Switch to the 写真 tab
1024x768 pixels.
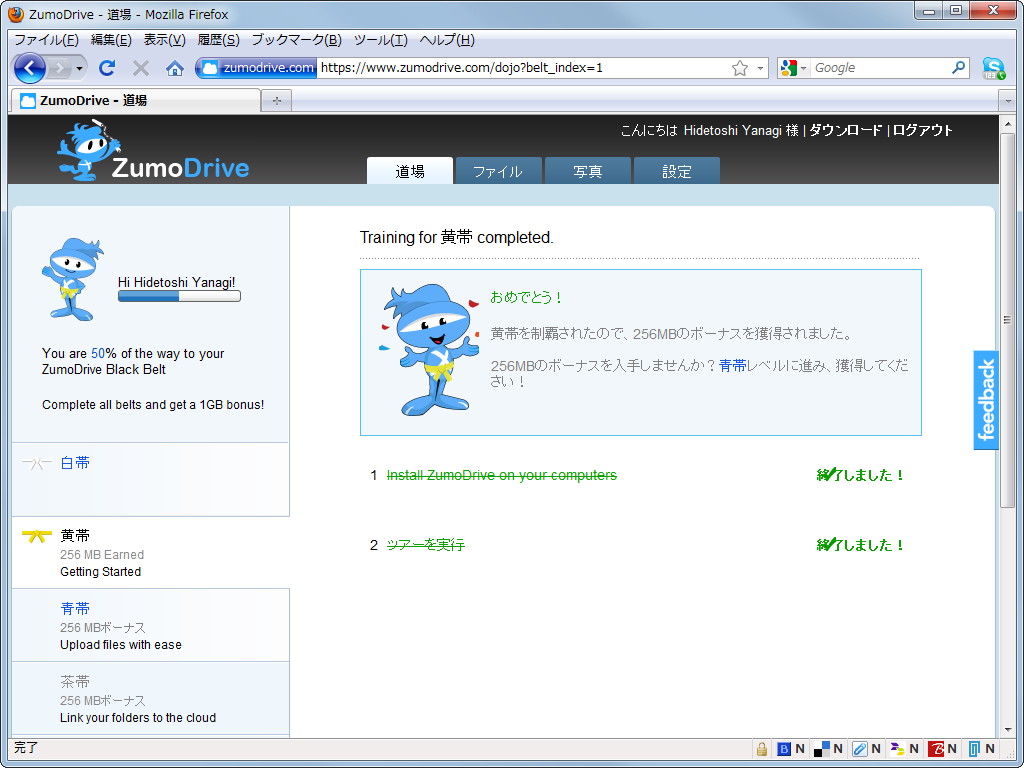click(586, 170)
